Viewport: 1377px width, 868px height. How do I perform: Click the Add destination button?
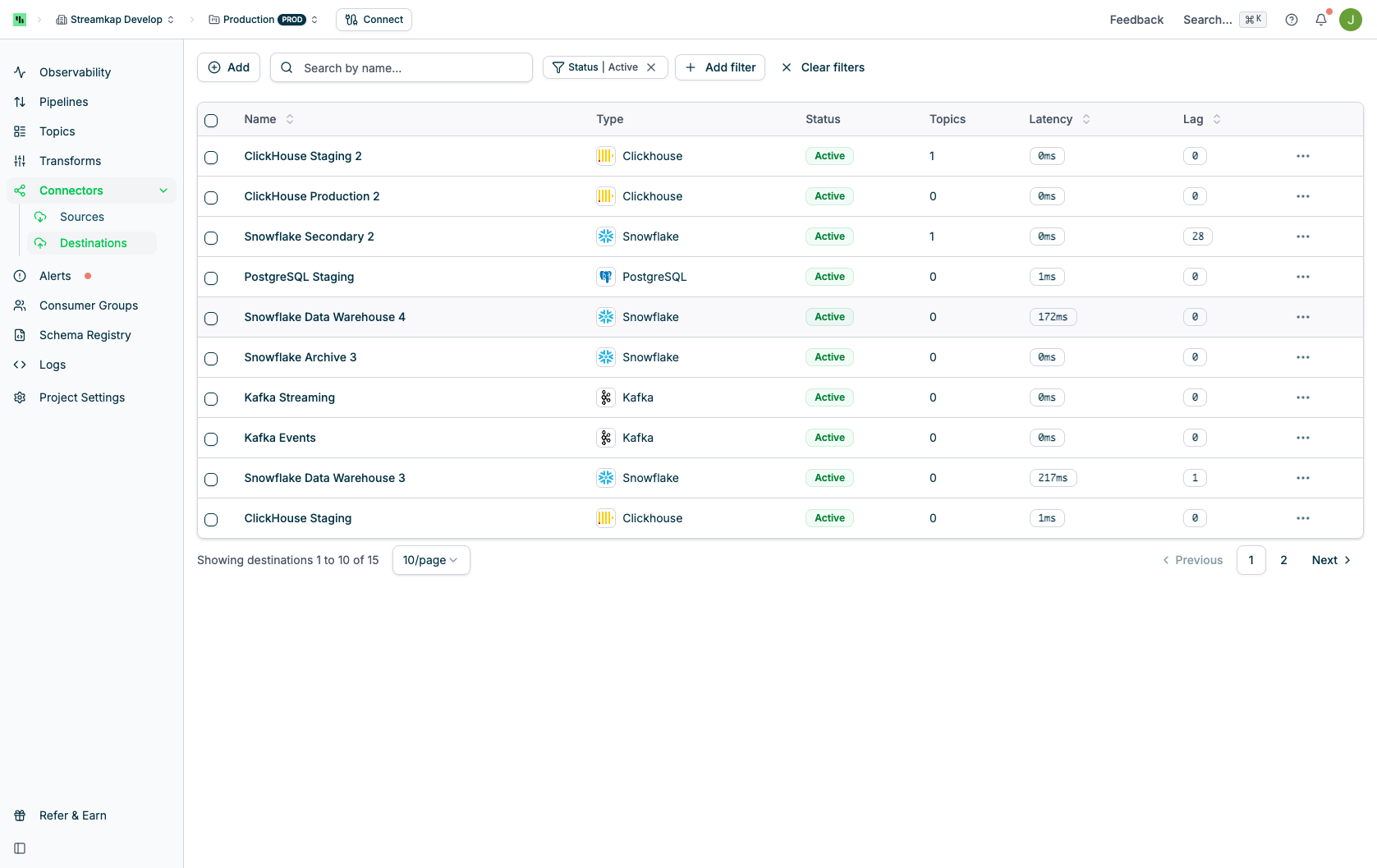pyautogui.click(x=229, y=67)
